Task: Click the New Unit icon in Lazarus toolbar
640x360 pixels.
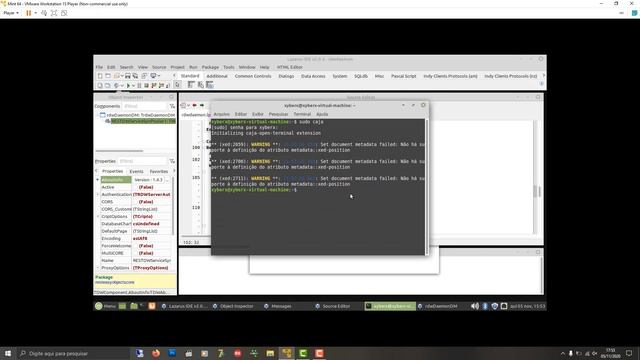Action: (100, 76)
